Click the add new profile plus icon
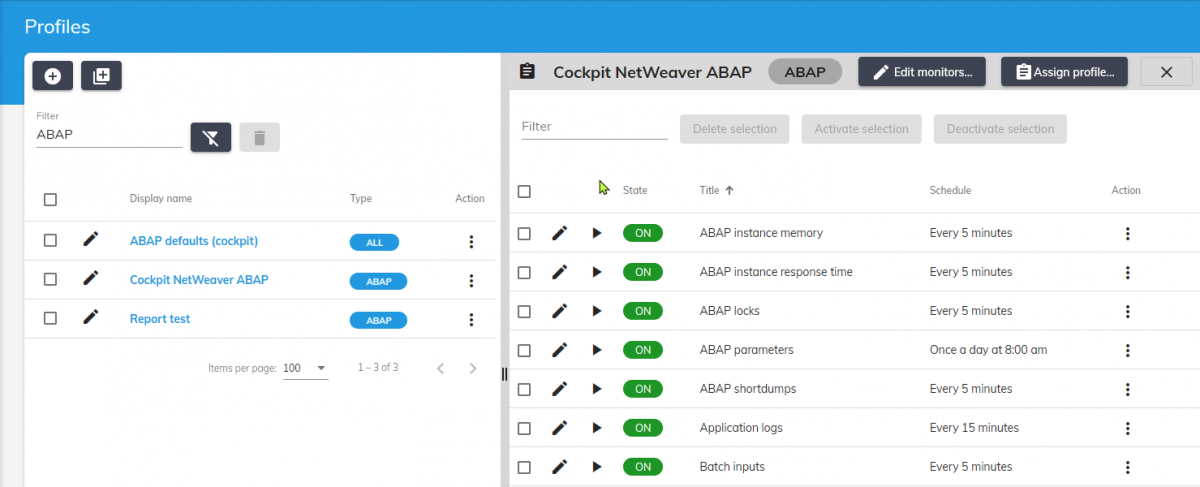1200x487 pixels. point(52,76)
